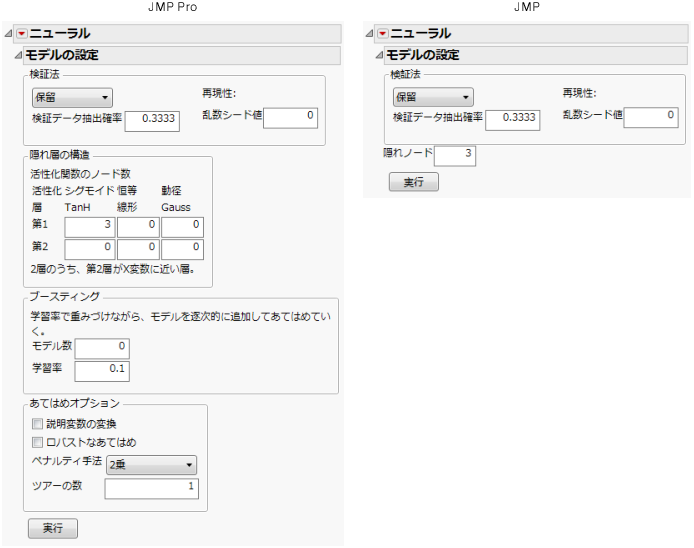Image resolution: width=694 pixels, height=548 pixels.
Task: Select 第1 layer Gauss node count field
Action: tap(182, 227)
